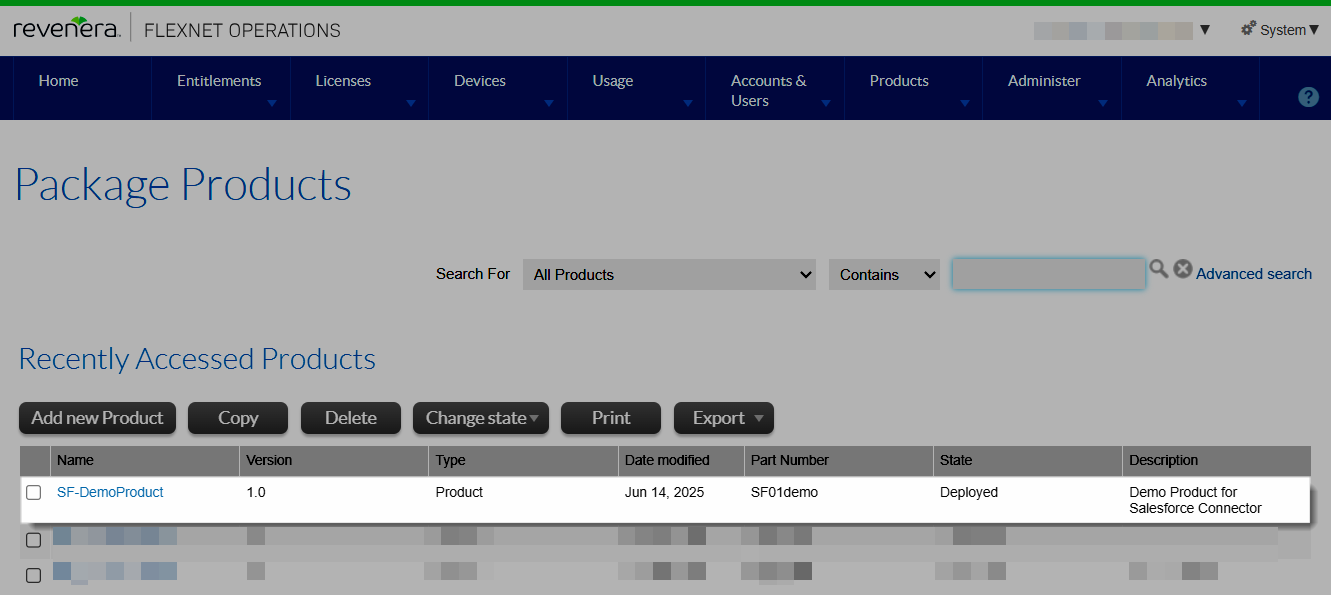Open the help question mark icon
The width and height of the screenshot is (1331, 595).
pyautogui.click(x=1308, y=97)
